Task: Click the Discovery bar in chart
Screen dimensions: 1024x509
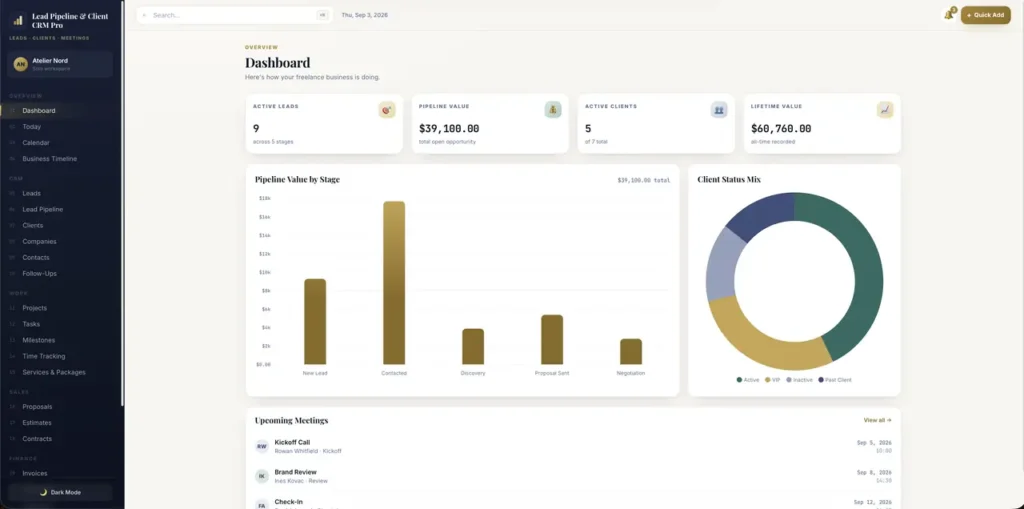Action: click(473, 346)
